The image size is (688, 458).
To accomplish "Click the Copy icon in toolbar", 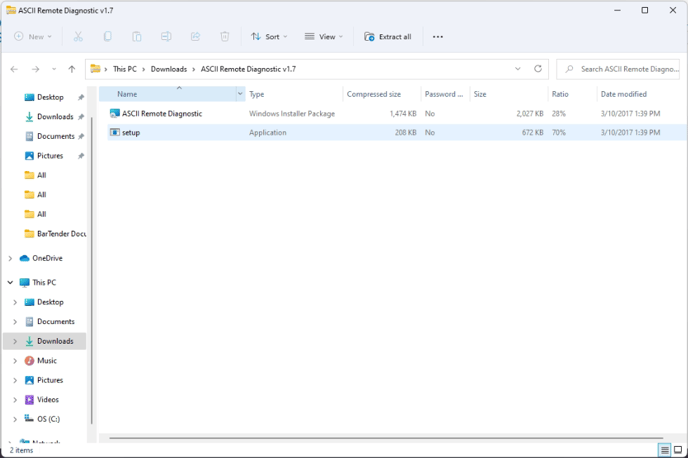I will click(x=107, y=37).
